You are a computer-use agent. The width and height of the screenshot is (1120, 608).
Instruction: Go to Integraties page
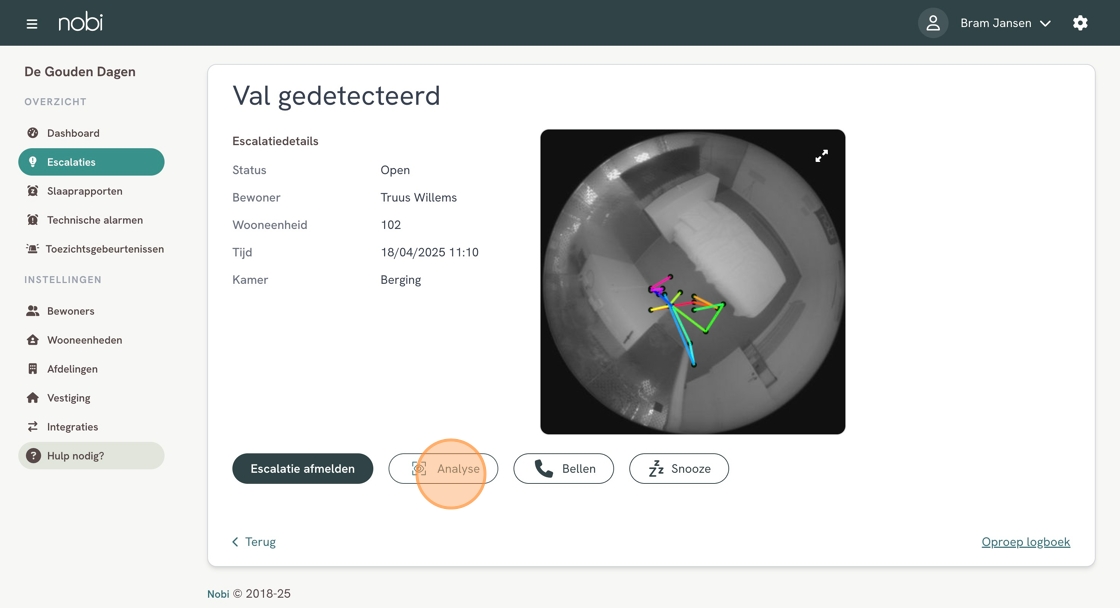[72, 427]
